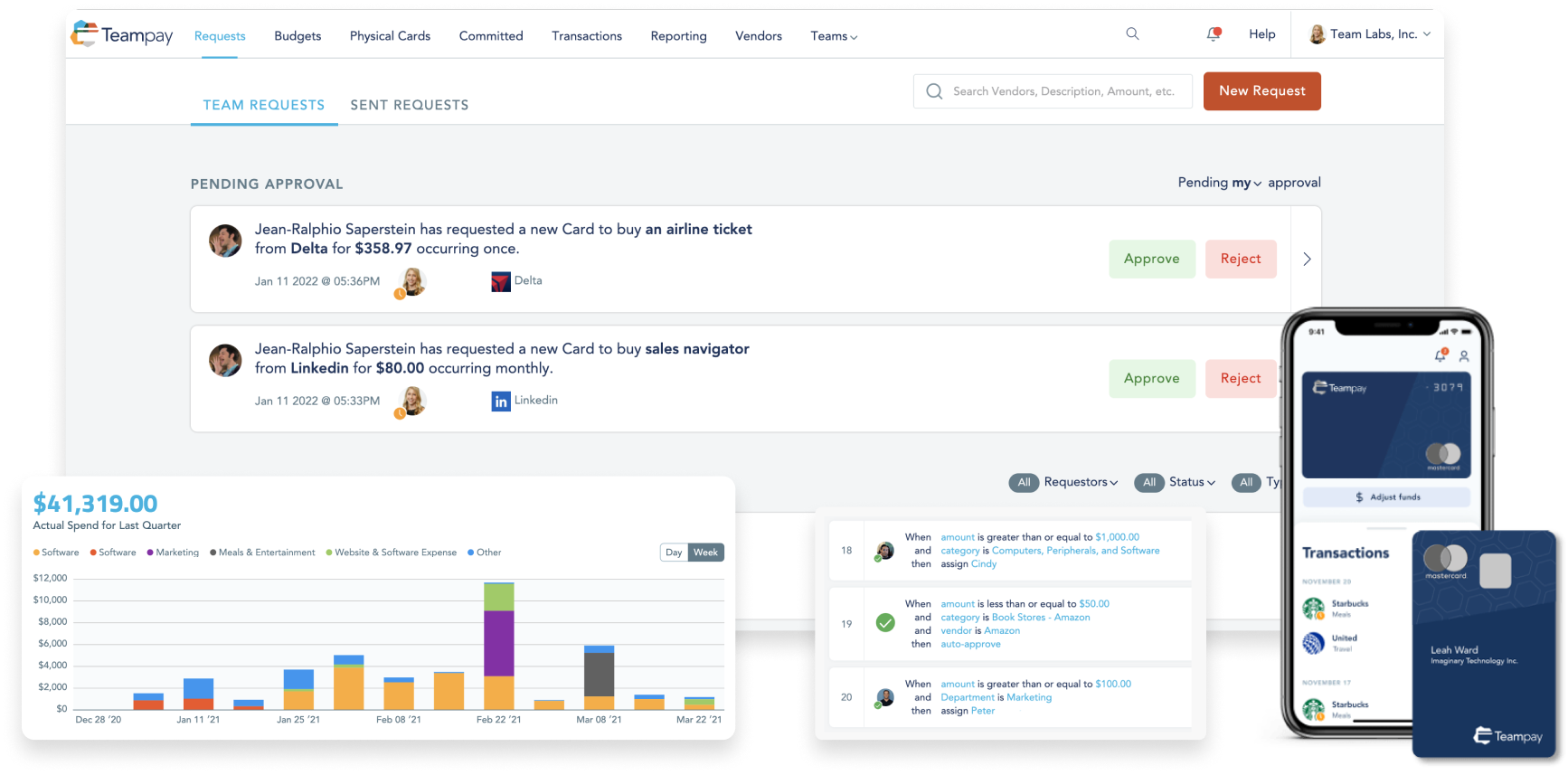
Task: Go to the Transactions nav item
Action: click(587, 36)
